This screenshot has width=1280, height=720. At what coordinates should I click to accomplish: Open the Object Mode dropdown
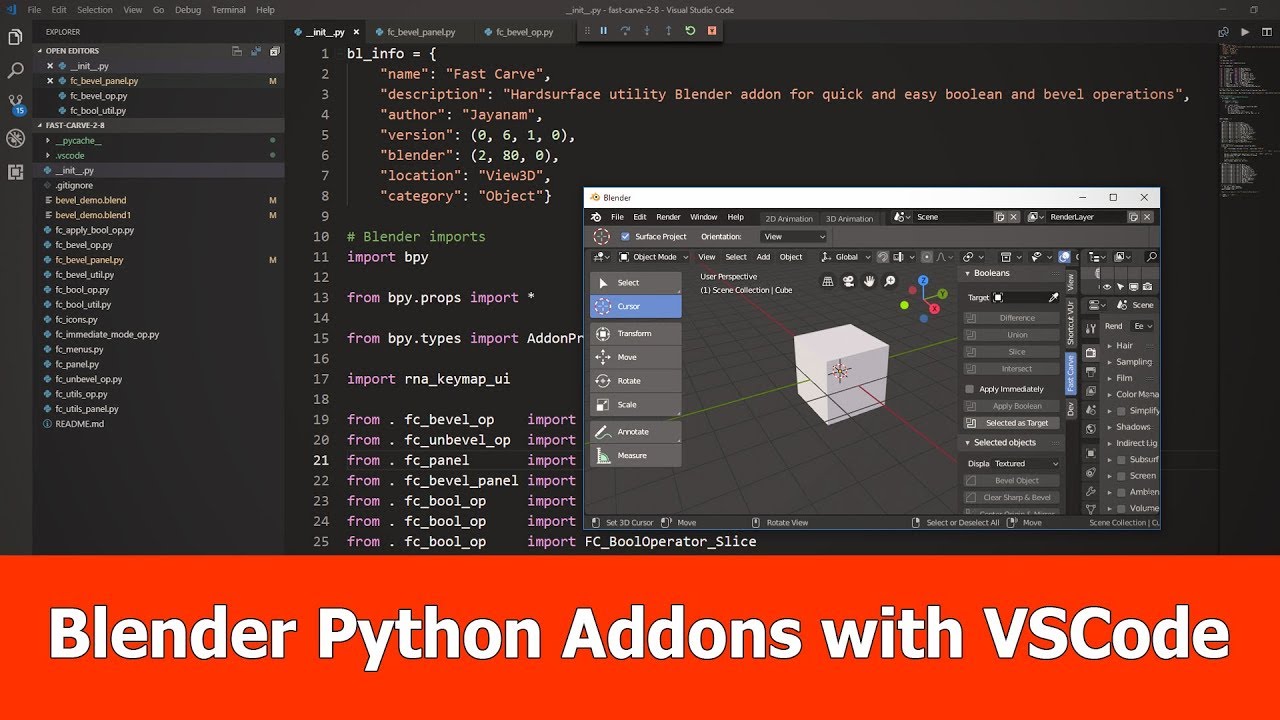point(655,257)
